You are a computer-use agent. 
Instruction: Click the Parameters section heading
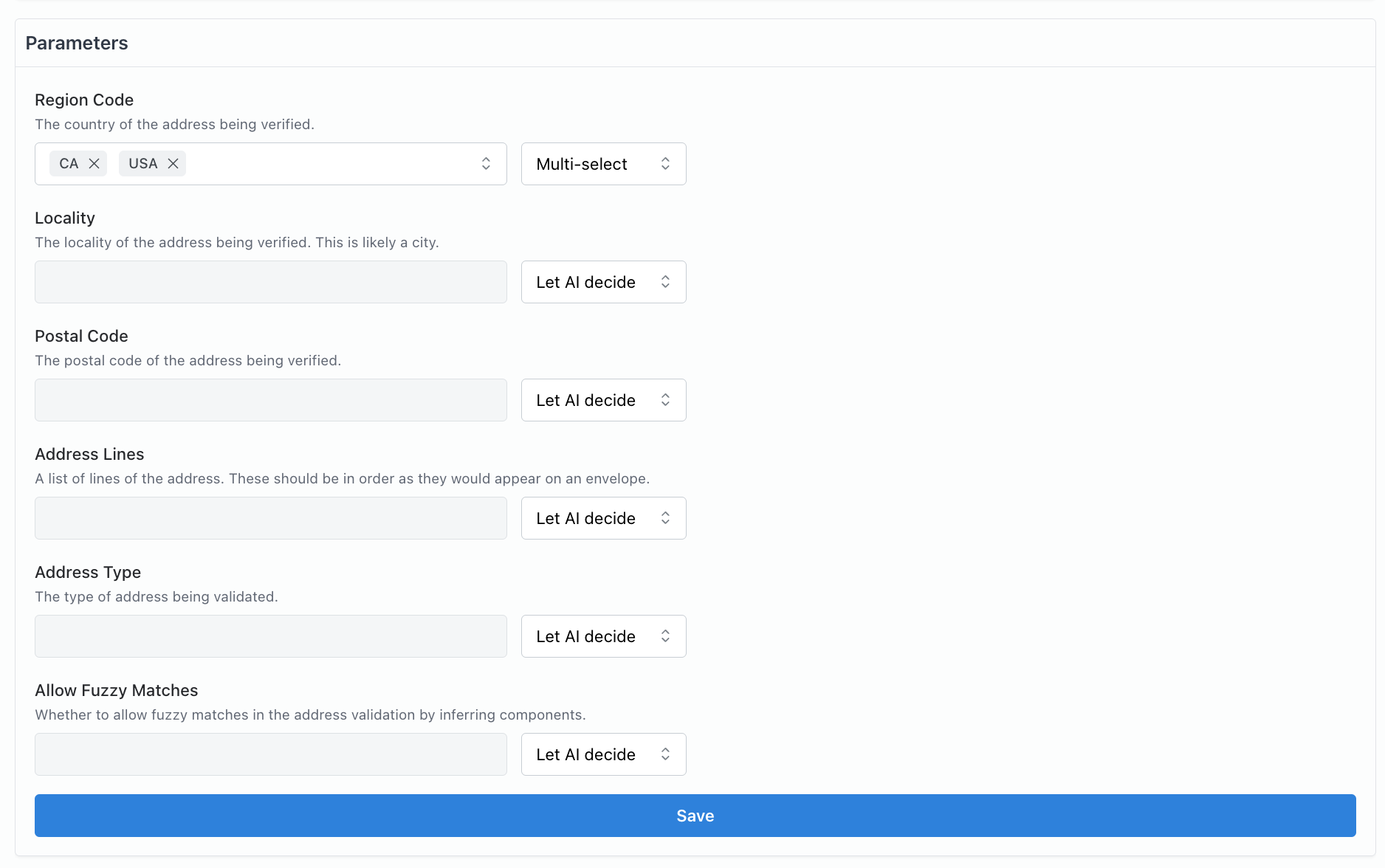point(77,43)
